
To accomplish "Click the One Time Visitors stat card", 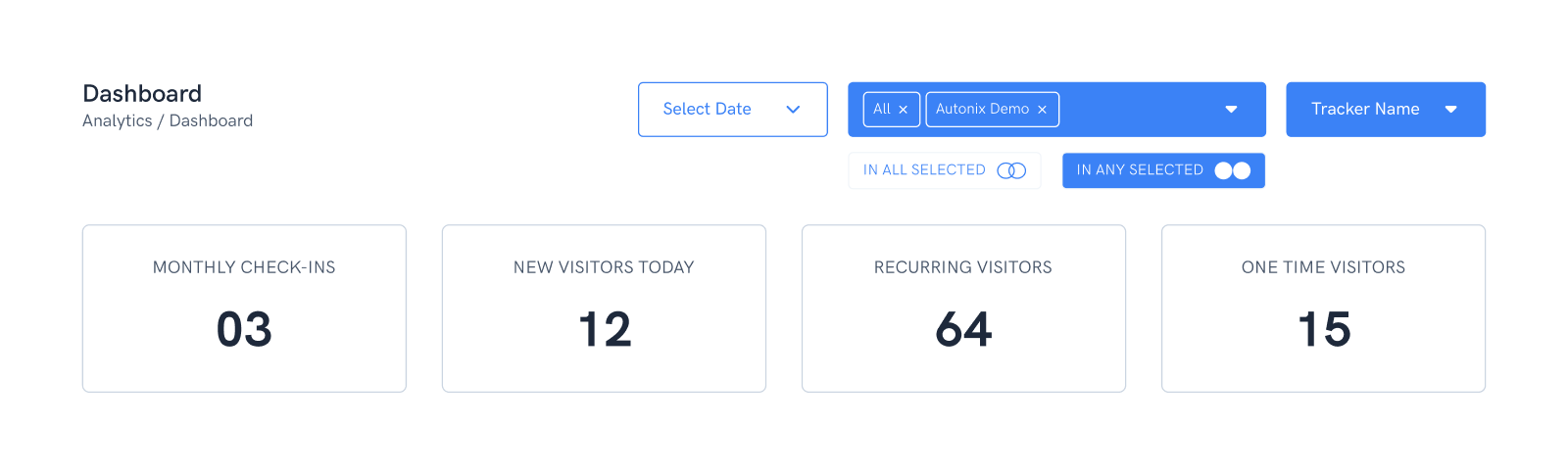I will tap(1323, 308).
